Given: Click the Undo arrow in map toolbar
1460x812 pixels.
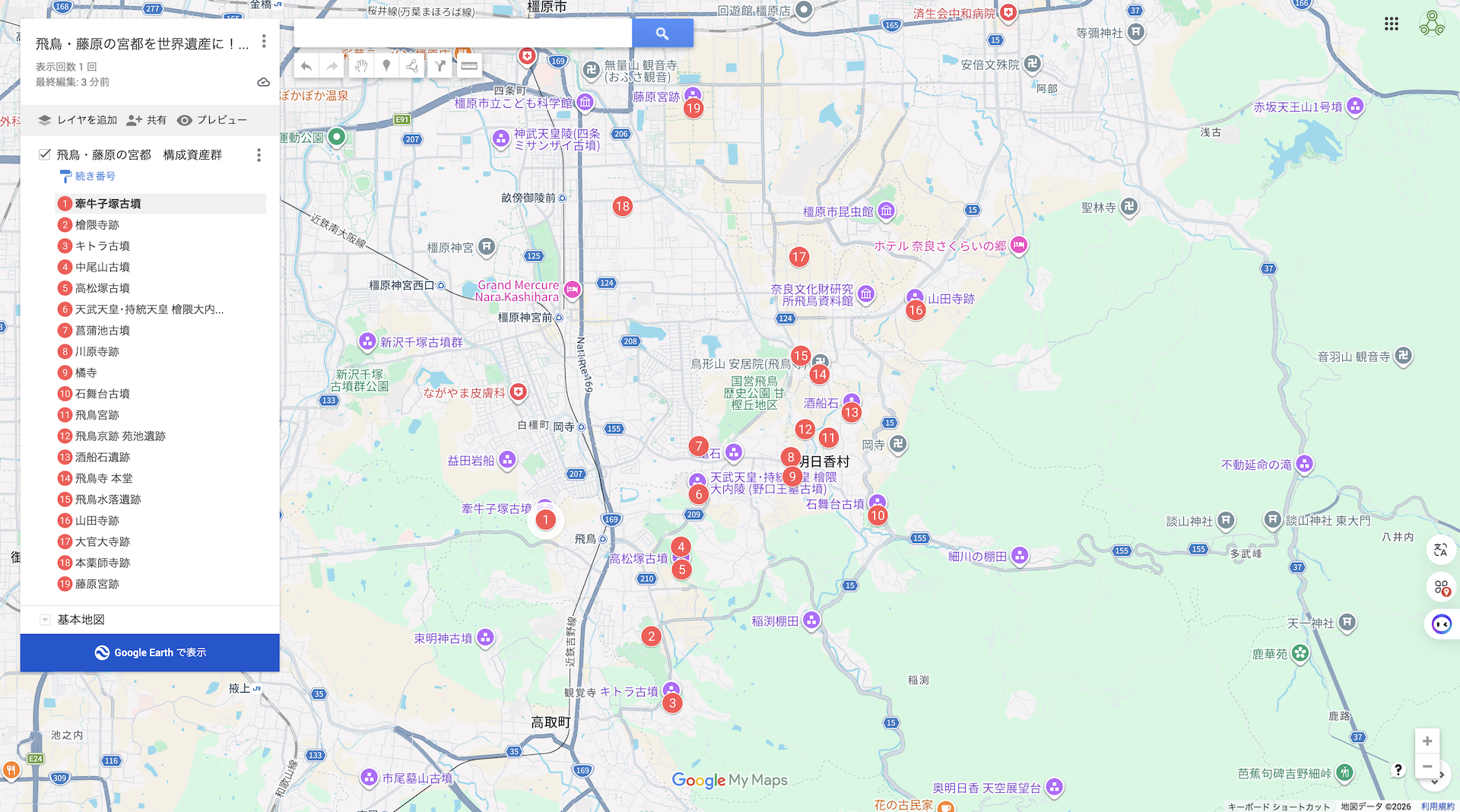Looking at the screenshot, I should point(306,66).
